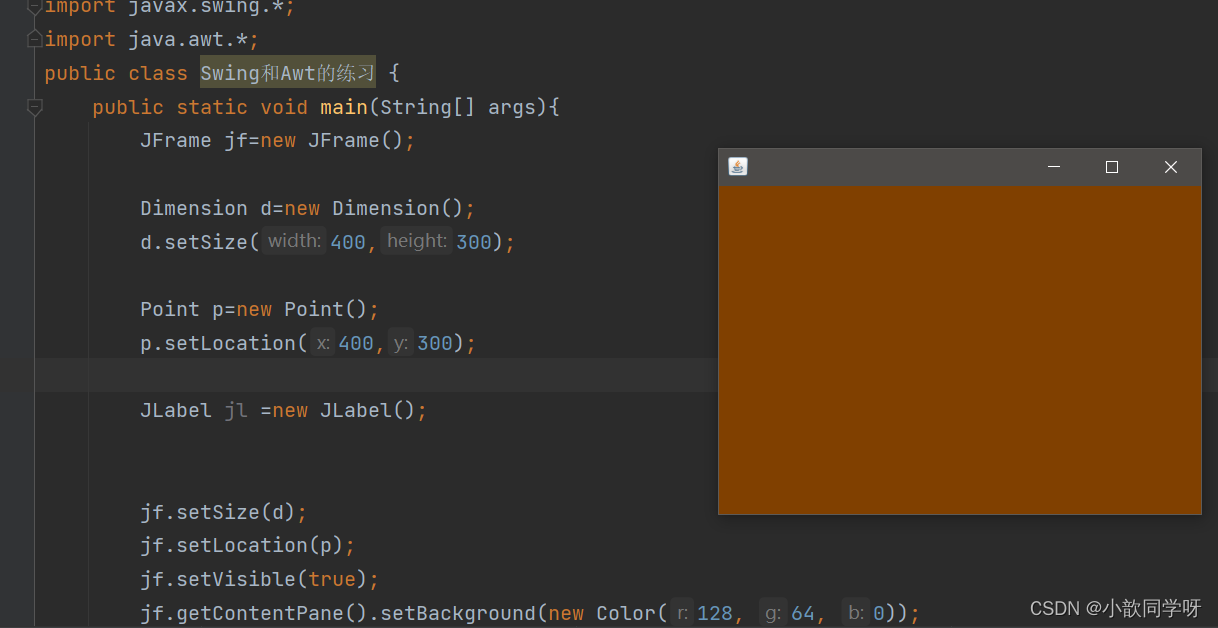
Task: Click the width value 400 in setSize
Action: (x=348, y=242)
